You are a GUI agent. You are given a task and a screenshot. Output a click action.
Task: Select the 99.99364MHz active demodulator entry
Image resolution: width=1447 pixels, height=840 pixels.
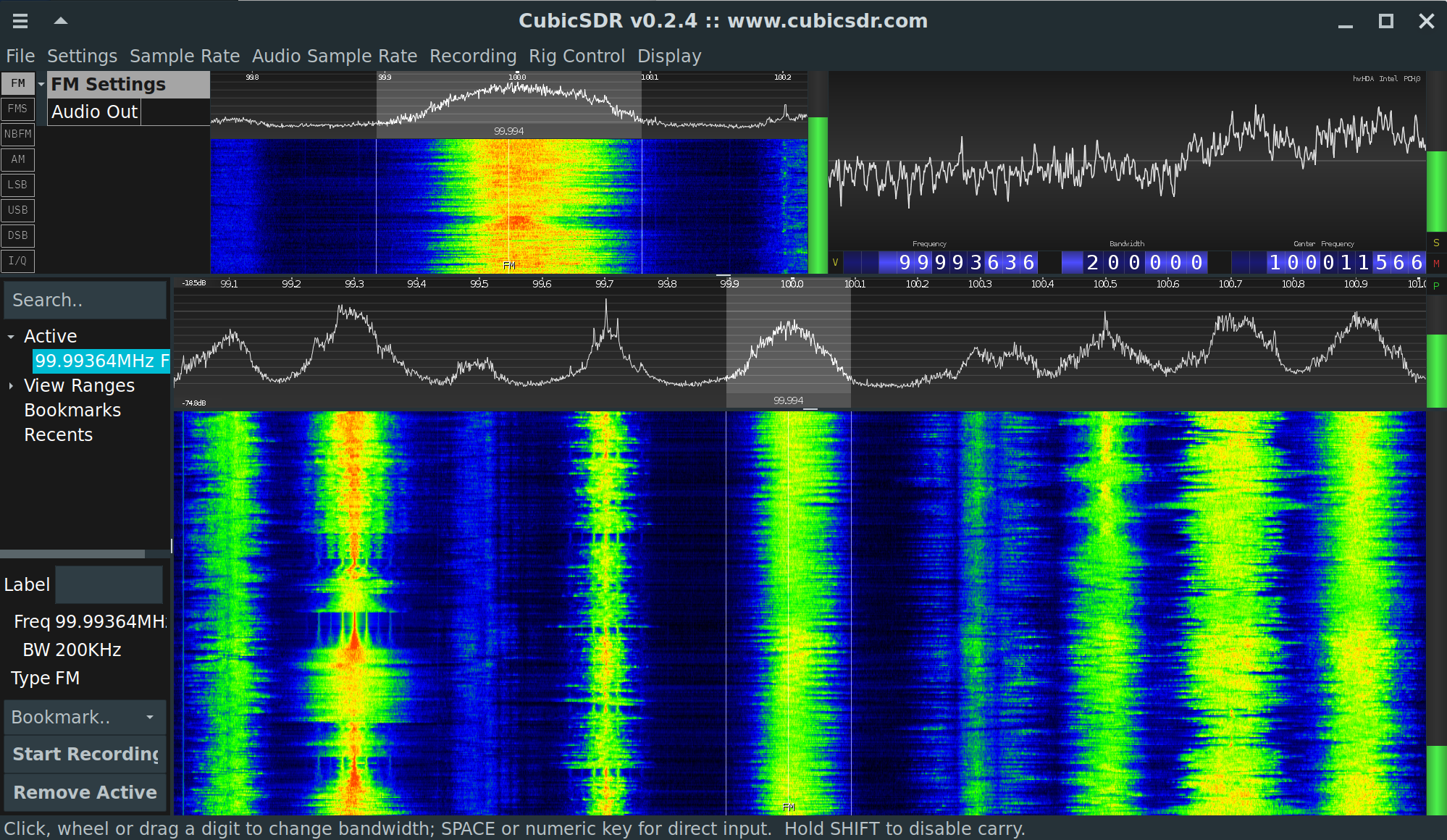tap(101, 361)
